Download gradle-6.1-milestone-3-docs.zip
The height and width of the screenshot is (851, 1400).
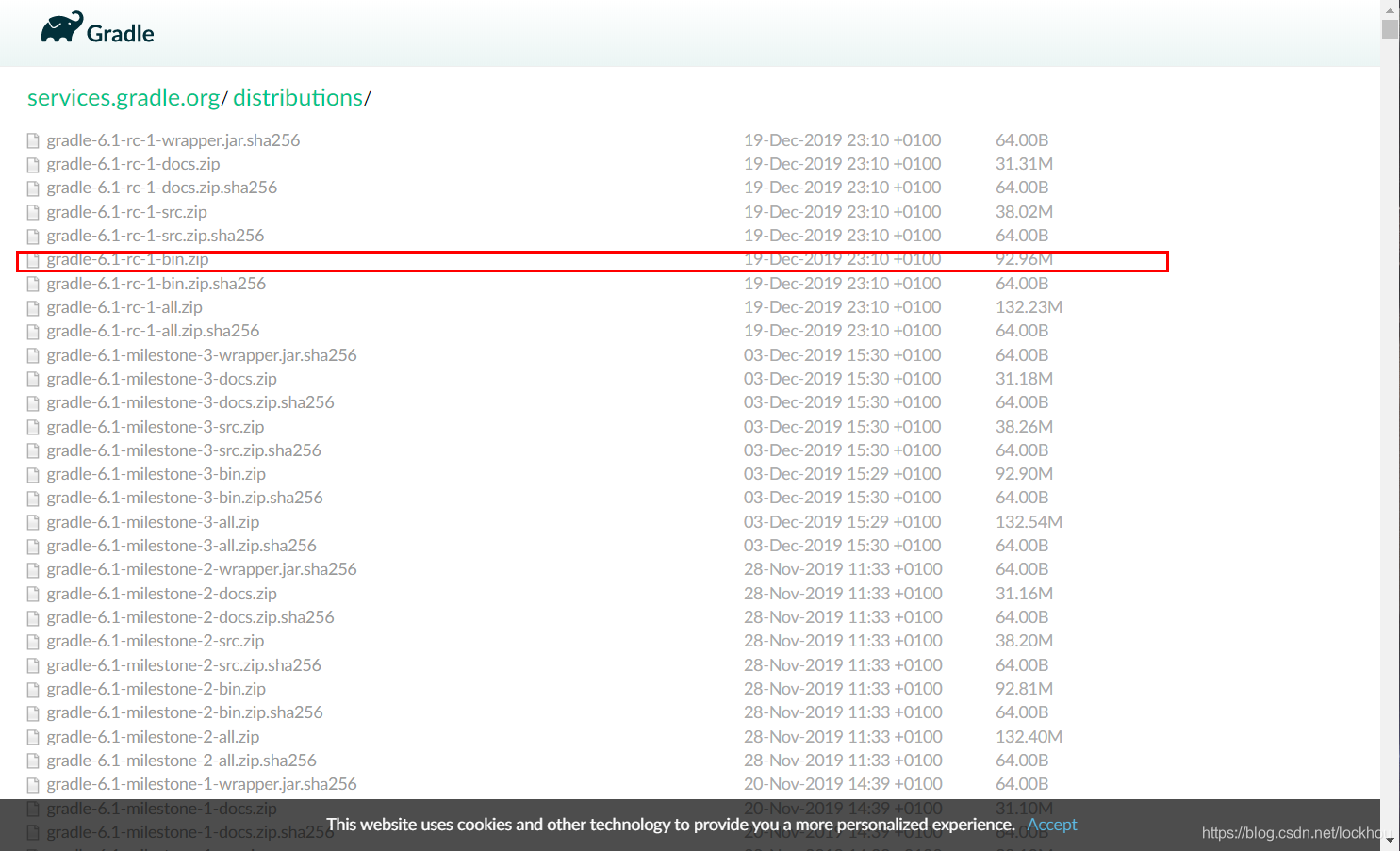(161, 379)
